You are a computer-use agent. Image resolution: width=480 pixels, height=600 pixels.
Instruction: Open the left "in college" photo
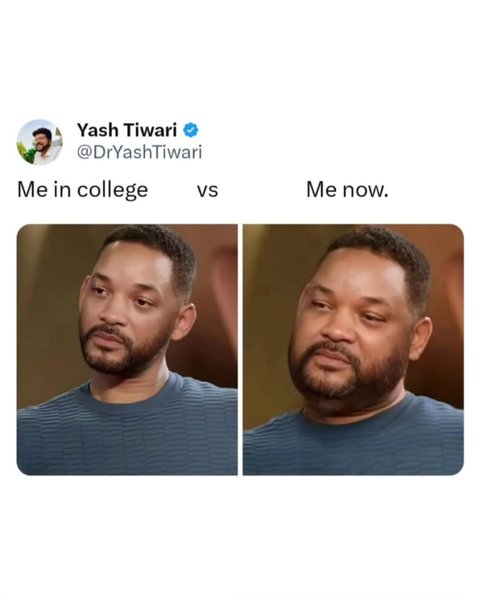127,350
